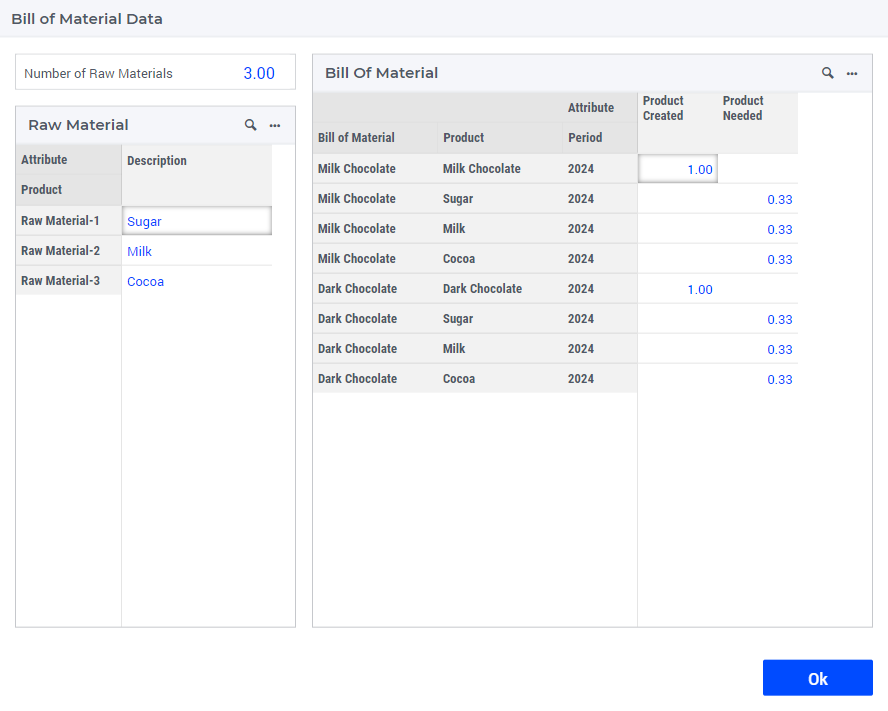Screen dimensions: 888x711
Task: Click the Product header in Bill Of Material table
Action: click(500, 138)
